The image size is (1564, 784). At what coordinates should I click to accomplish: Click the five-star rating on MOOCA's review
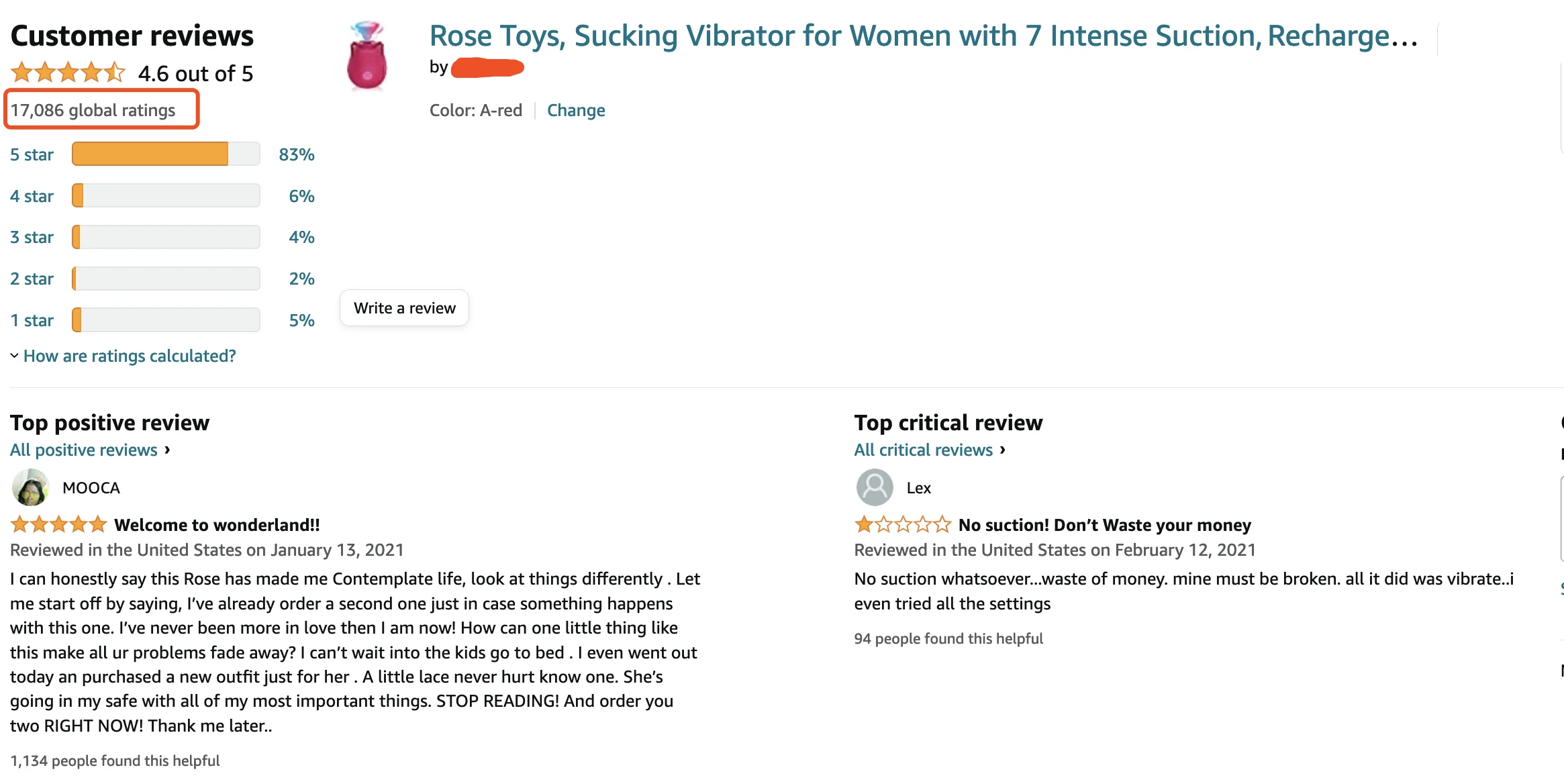pyautogui.click(x=58, y=524)
